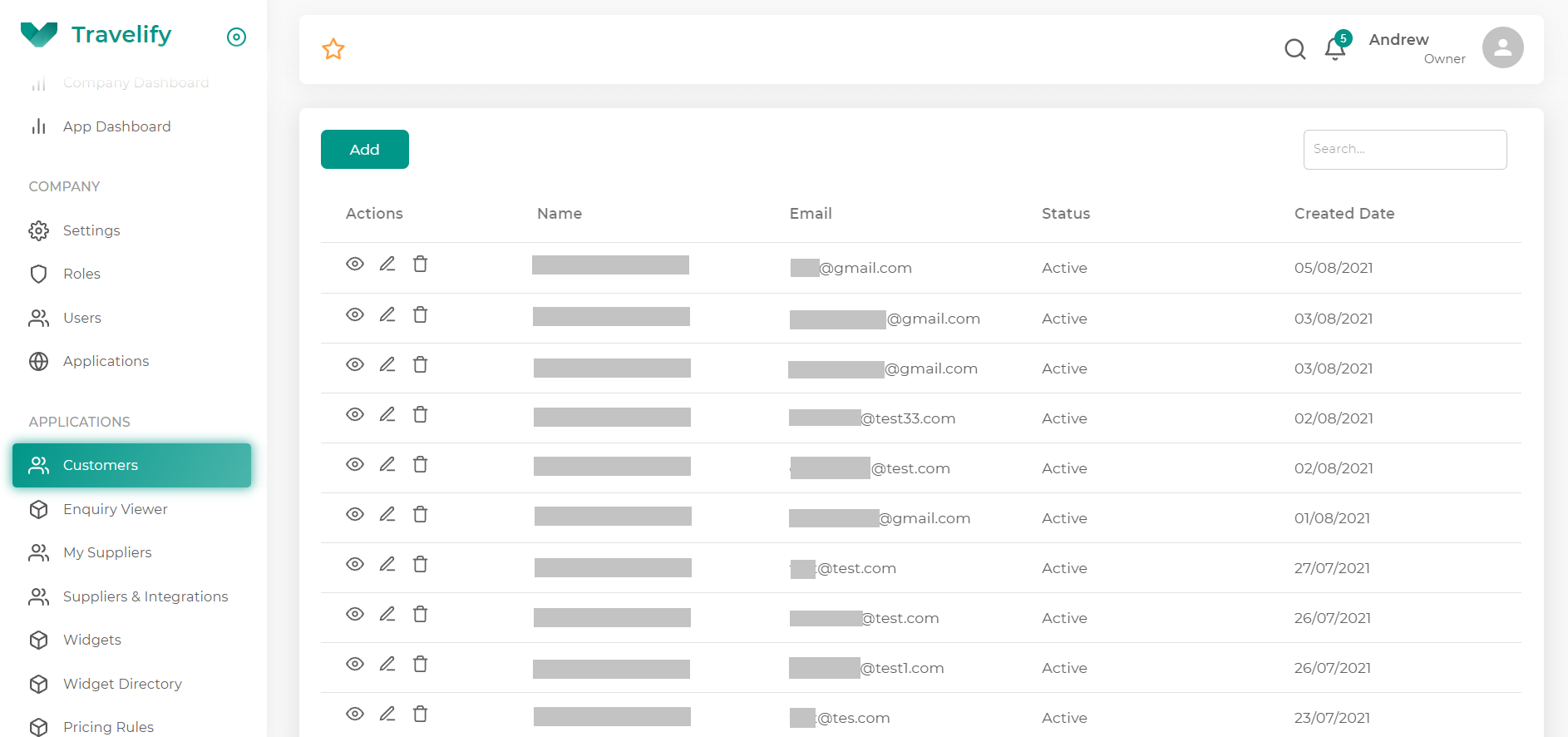
Task: Open Applications in sidebar
Action: click(106, 361)
